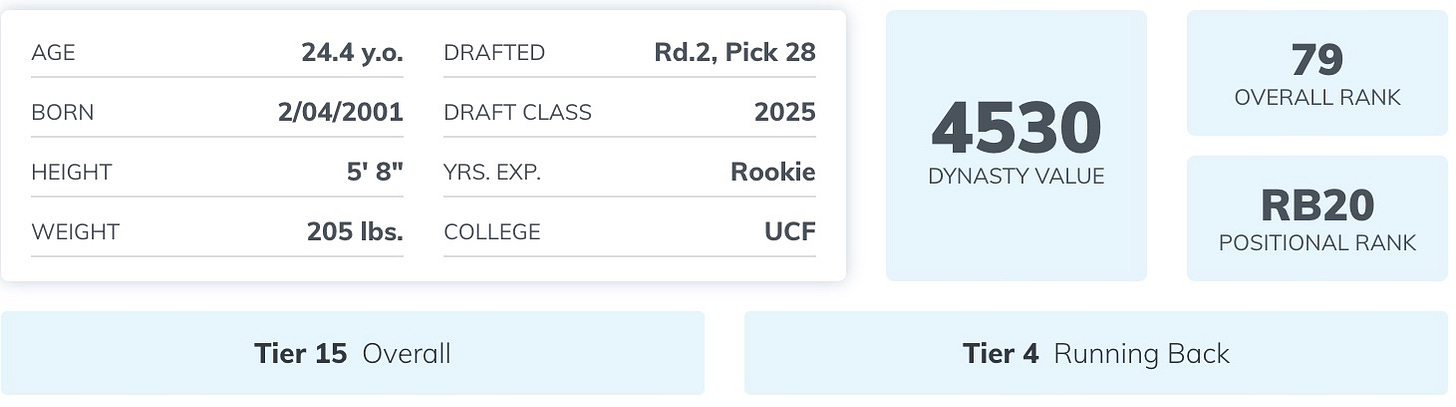
Task: Select the COLLEGE label
Action: 492,232
